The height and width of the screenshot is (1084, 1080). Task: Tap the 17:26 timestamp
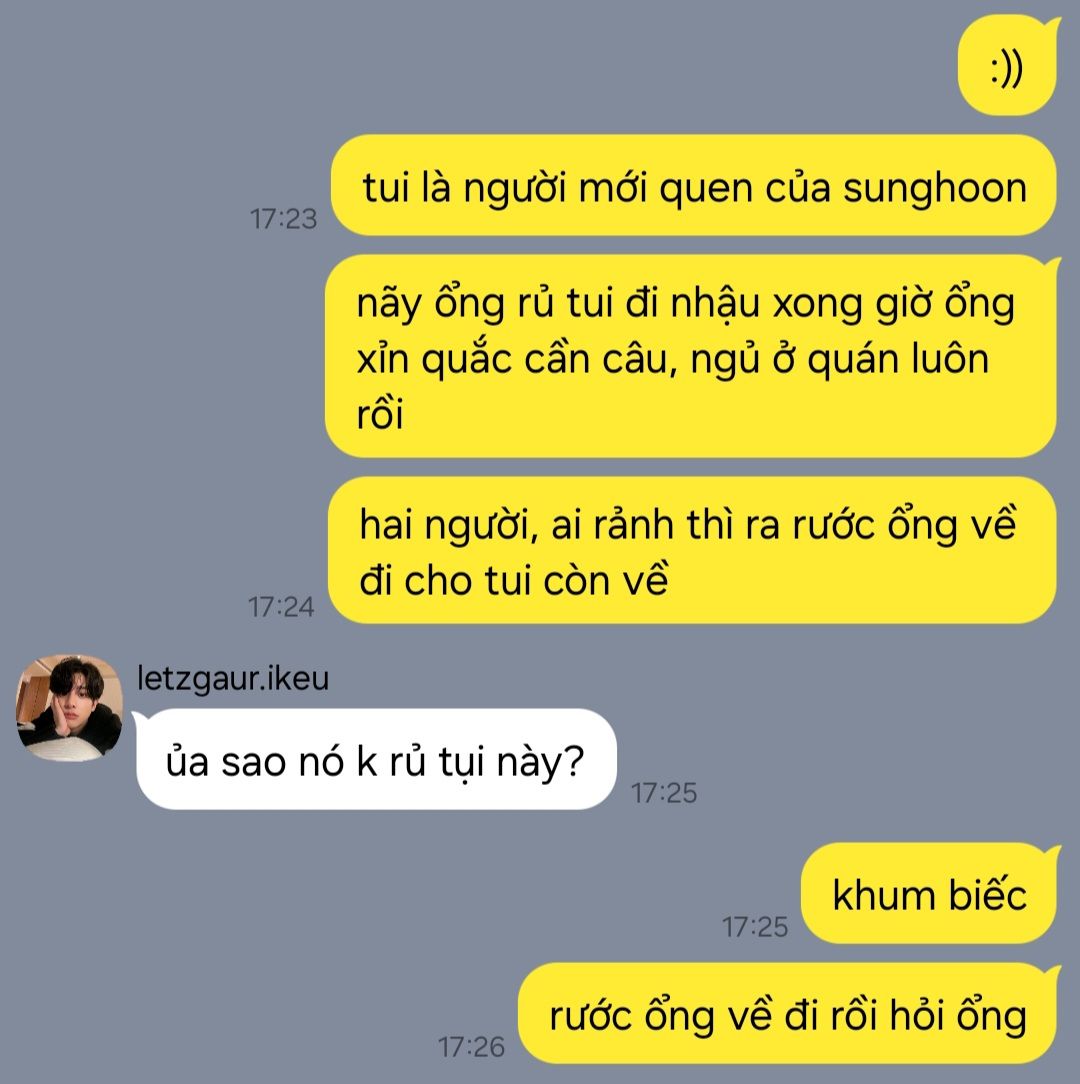[x=472, y=1047]
